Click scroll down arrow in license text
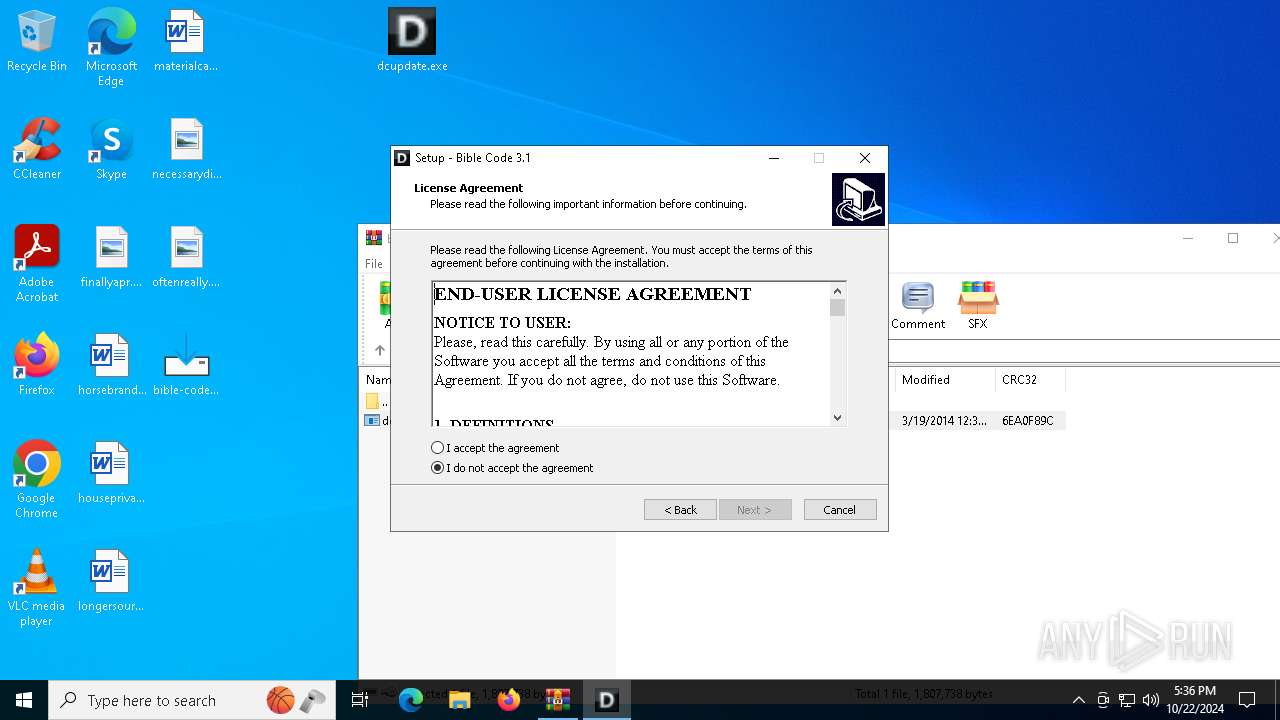 click(837, 418)
